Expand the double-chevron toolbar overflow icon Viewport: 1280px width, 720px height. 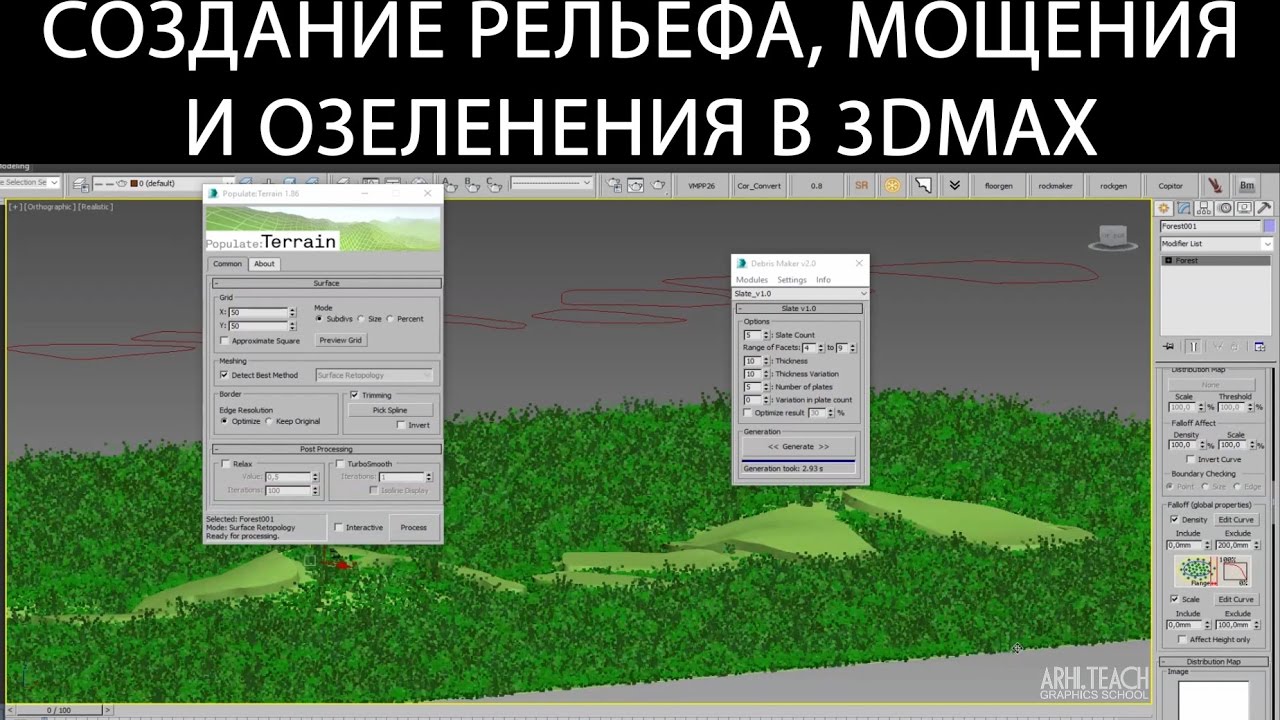coord(954,185)
